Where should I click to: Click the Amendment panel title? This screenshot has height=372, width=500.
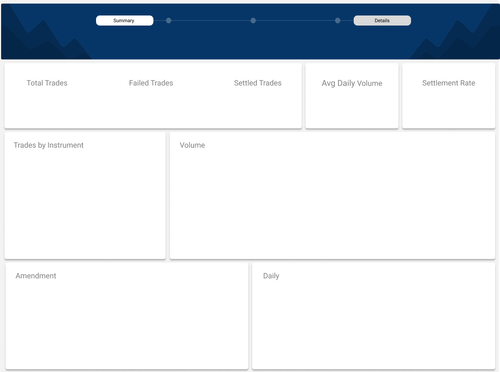(36, 276)
